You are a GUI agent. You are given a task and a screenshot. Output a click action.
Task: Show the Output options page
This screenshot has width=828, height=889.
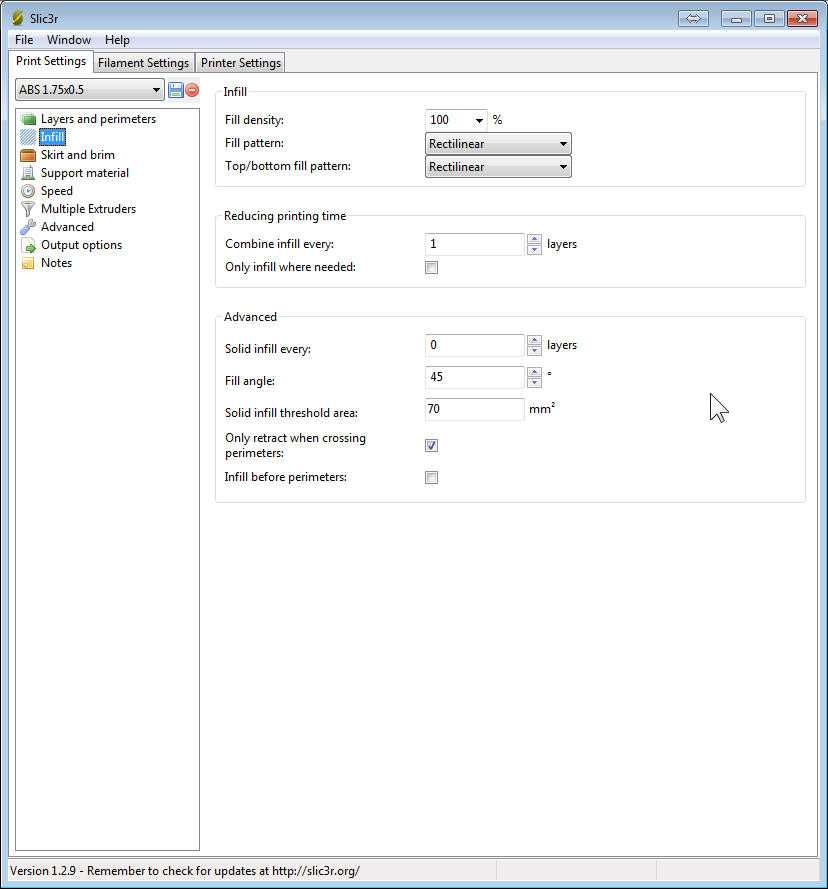coord(82,245)
